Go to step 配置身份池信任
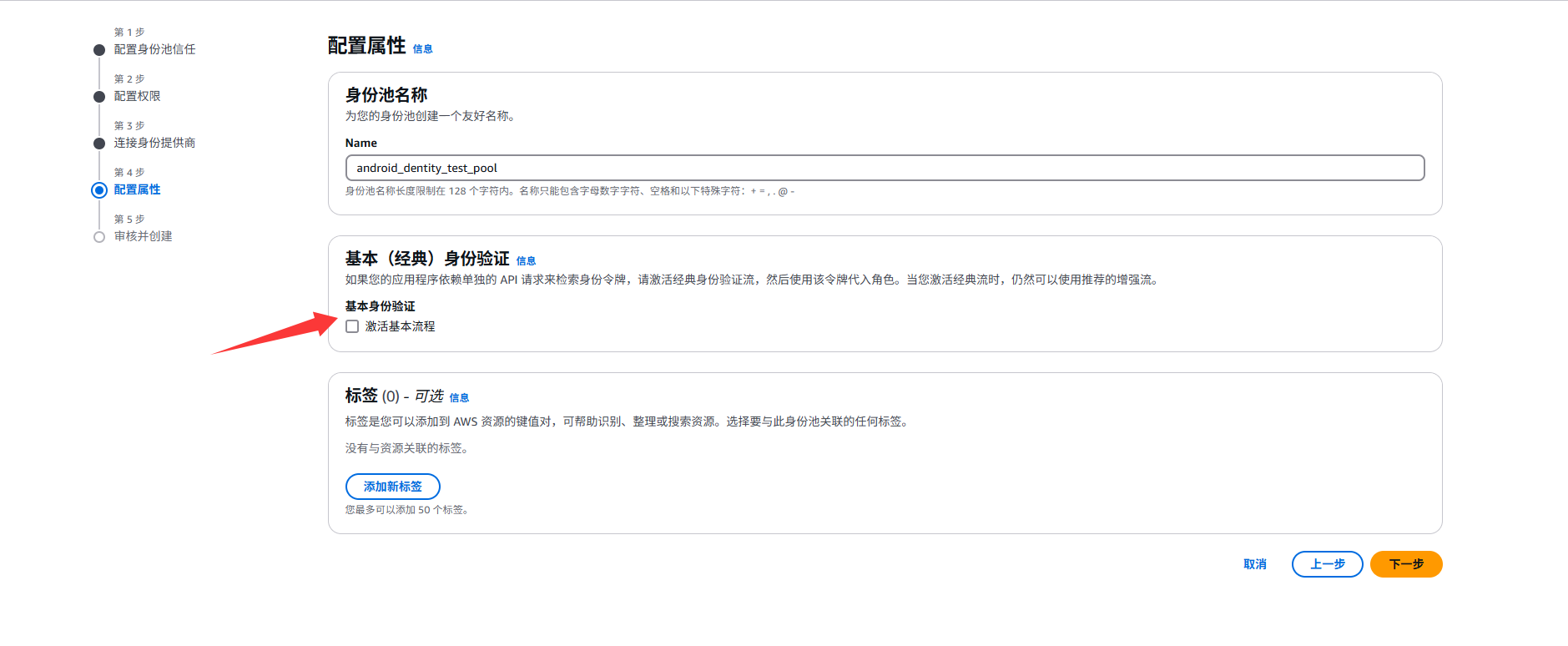Screen dimensions: 1568x646 (x=154, y=49)
